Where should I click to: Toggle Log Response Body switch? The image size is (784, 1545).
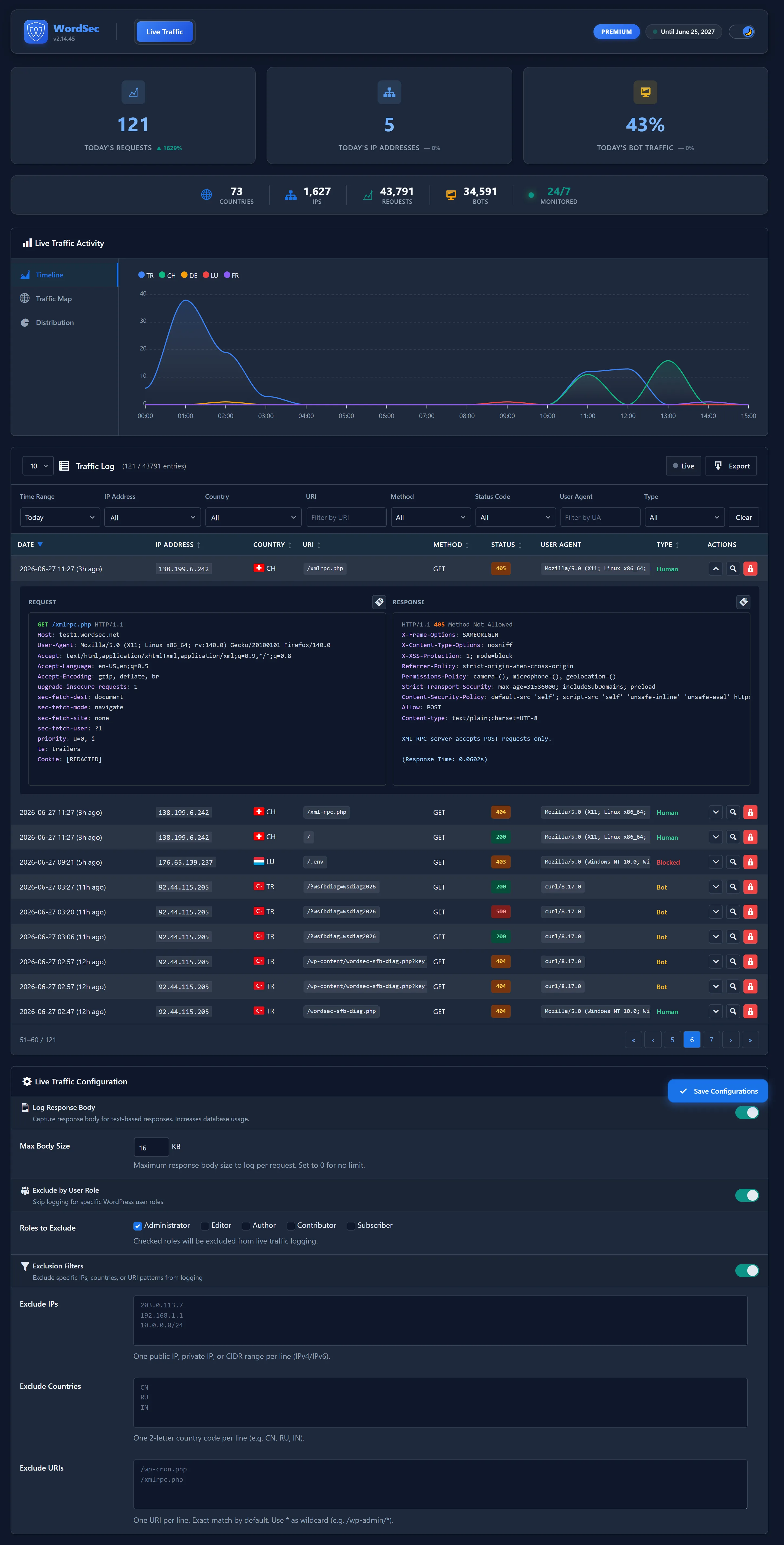(747, 1113)
